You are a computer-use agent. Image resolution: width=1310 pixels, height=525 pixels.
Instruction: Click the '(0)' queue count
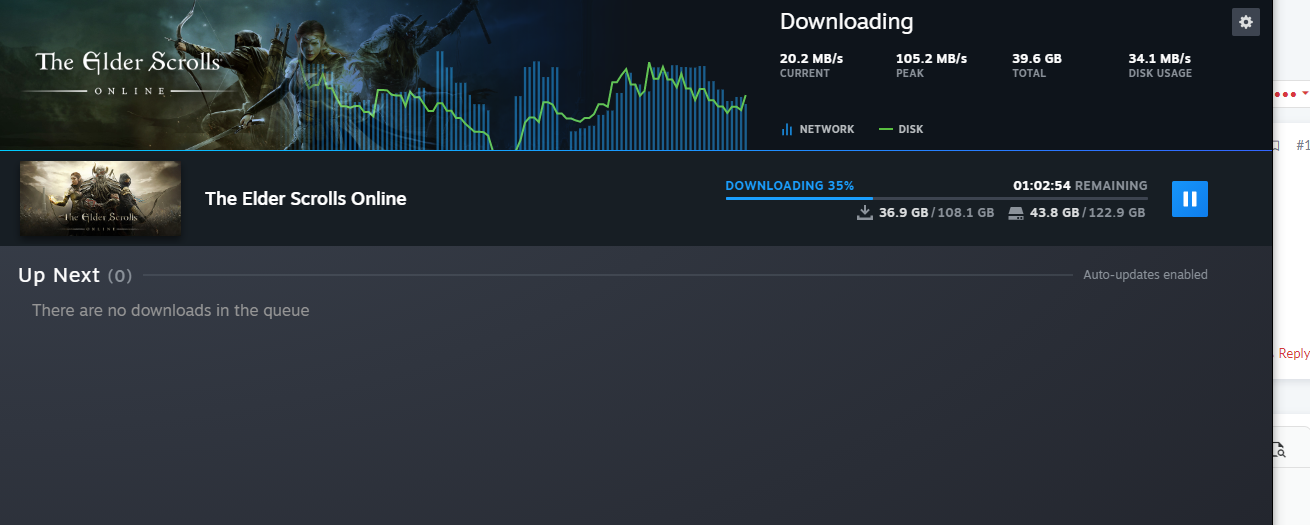point(119,276)
